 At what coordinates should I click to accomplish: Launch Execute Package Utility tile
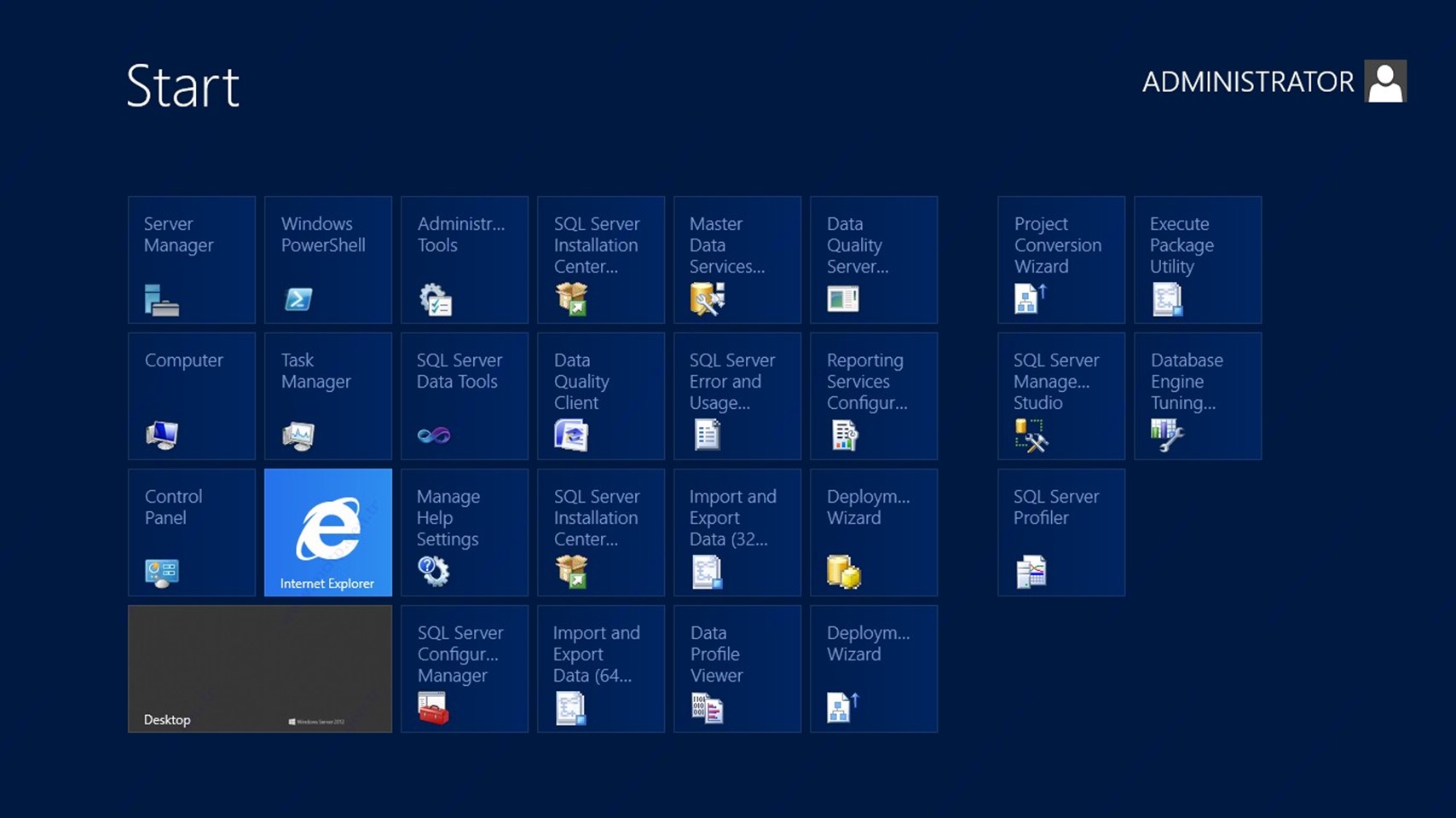coord(1198,260)
